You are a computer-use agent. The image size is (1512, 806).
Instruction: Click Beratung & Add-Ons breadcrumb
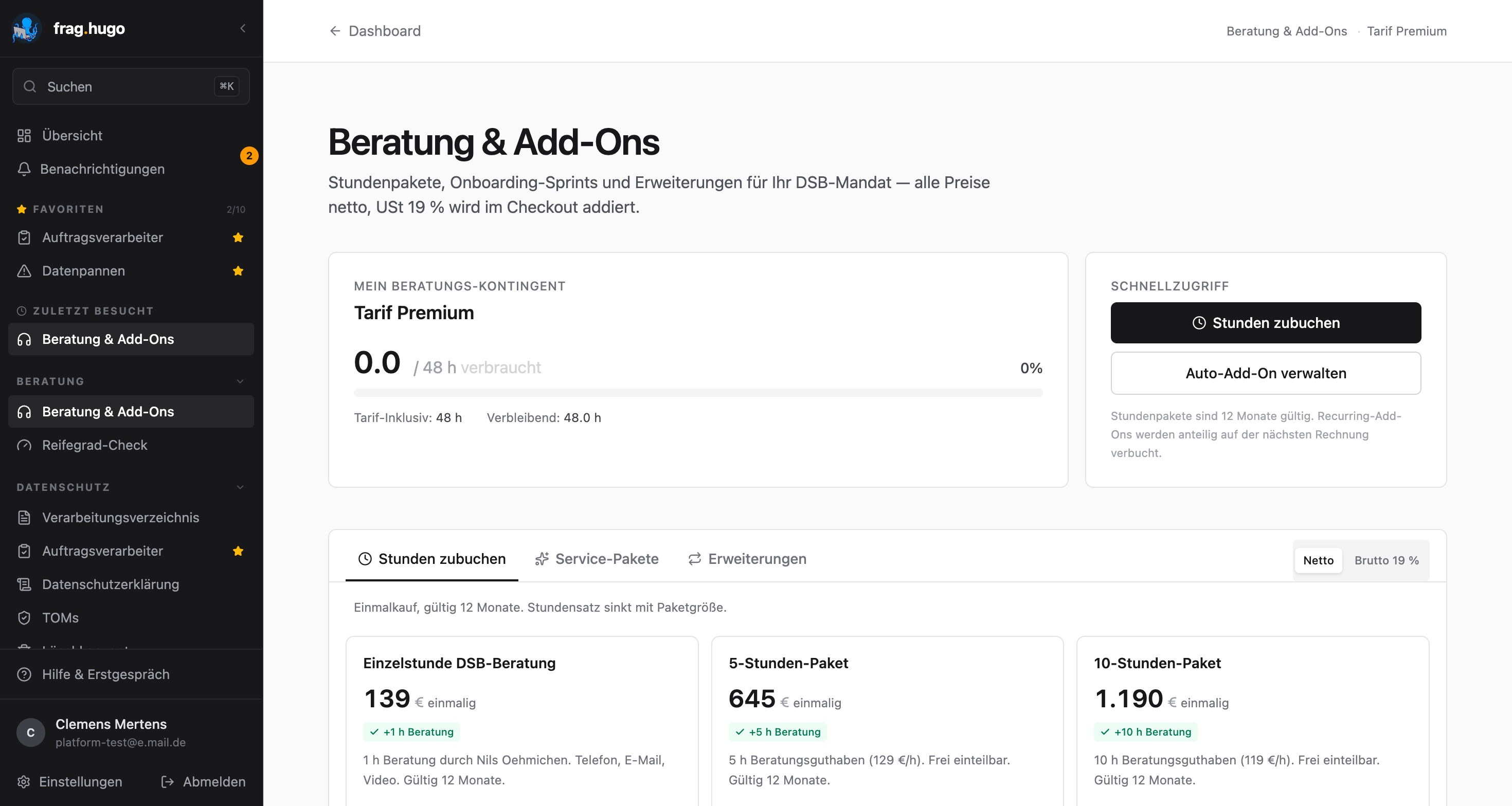click(1287, 31)
